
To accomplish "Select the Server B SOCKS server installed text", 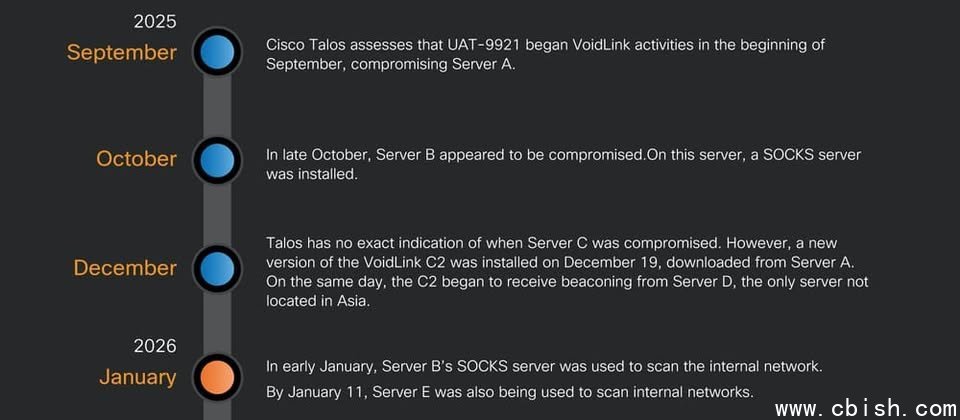I will 563,164.
